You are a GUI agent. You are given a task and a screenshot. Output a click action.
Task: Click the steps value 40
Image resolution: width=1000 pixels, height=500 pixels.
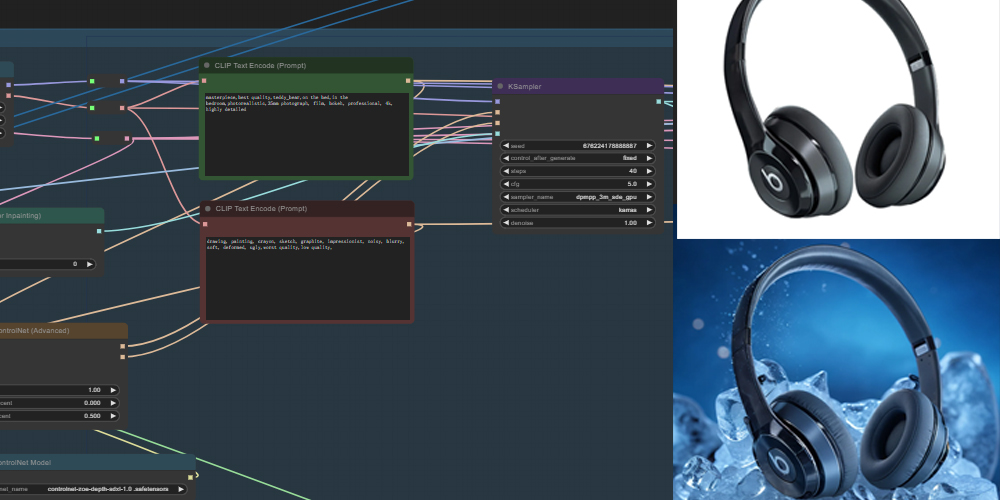(632, 171)
